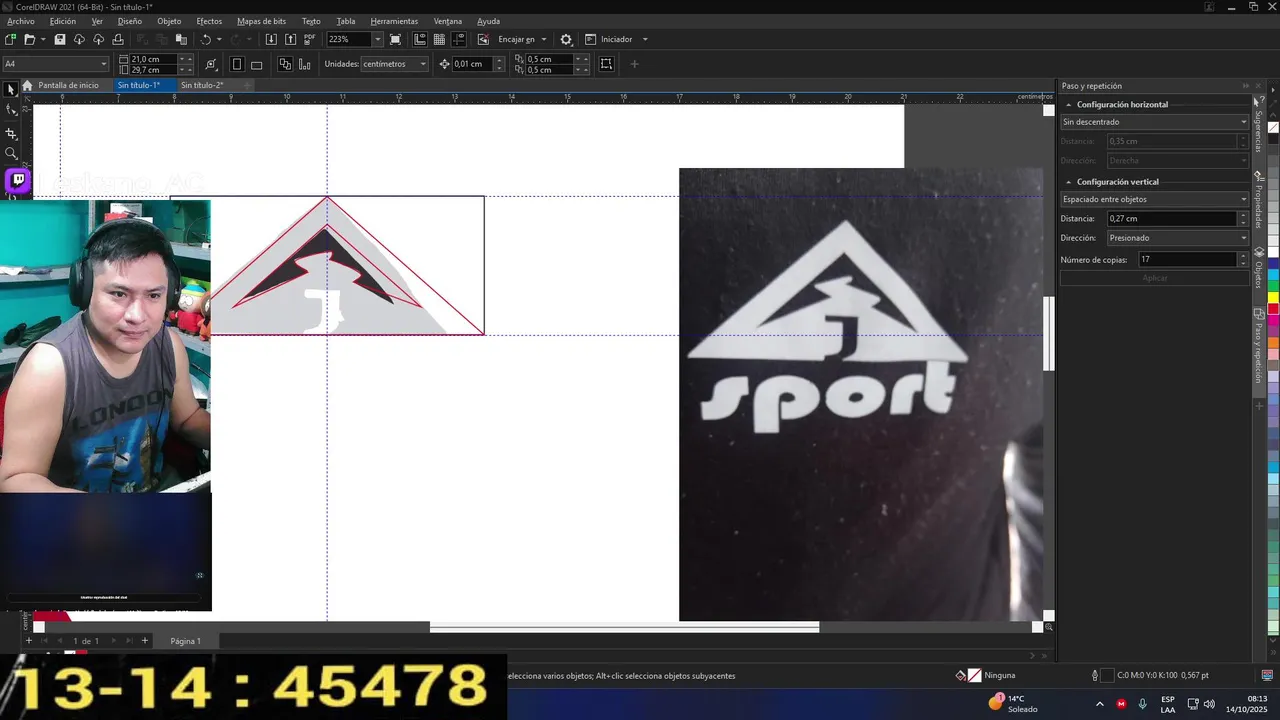Screen dimensions: 1280x720
Task: Click the Full-screen preview icon
Action: point(395,39)
